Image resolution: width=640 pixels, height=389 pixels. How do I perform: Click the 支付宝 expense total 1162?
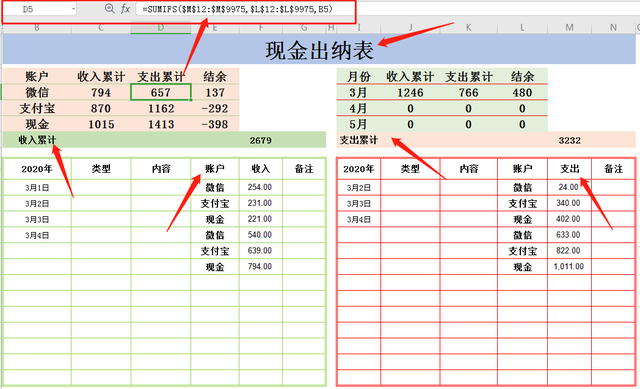coord(161,109)
